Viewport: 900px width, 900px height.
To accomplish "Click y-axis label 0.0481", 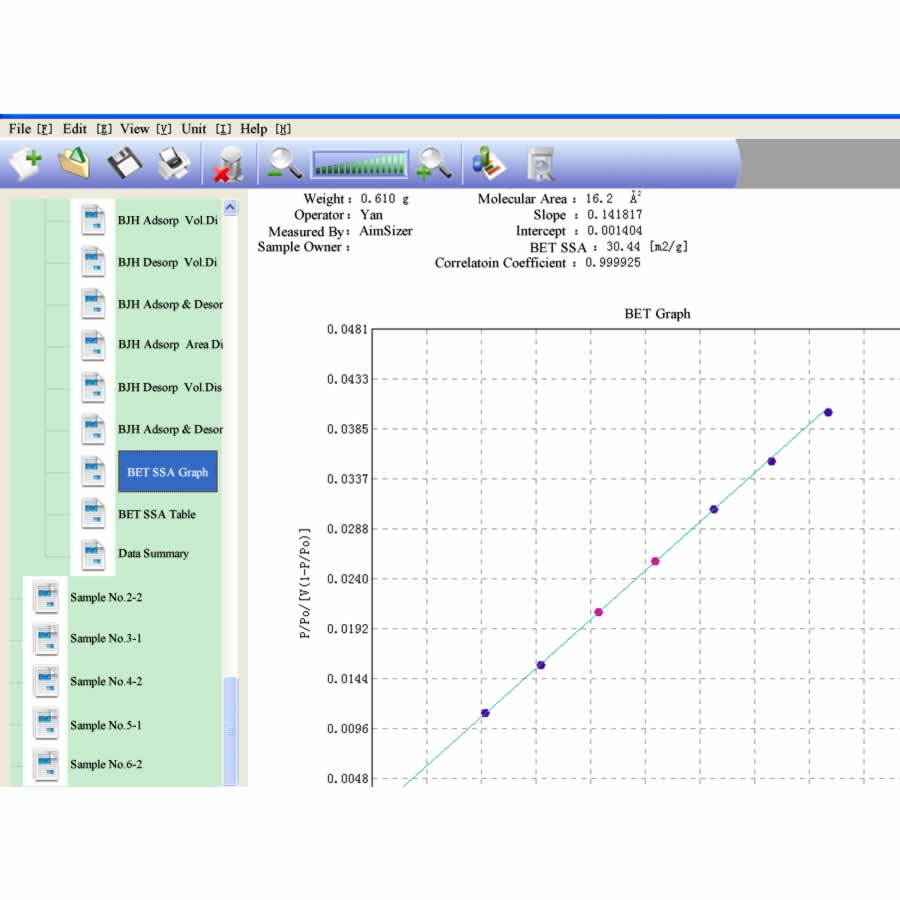I will coord(347,329).
